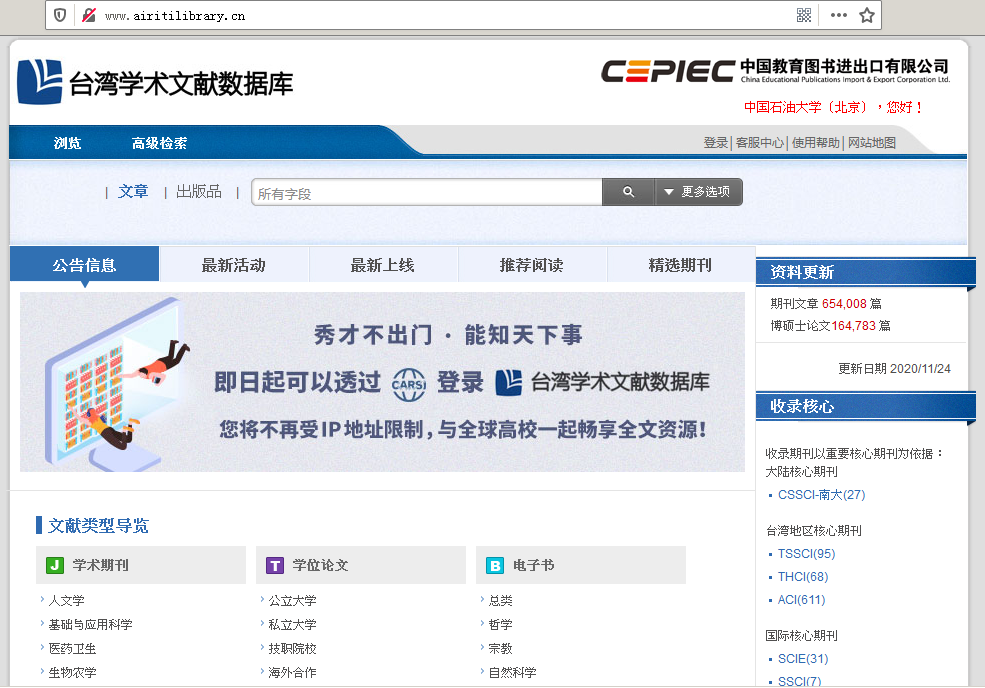Click the CARSI login promotional banner
985x688 pixels.
tap(382, 382)
